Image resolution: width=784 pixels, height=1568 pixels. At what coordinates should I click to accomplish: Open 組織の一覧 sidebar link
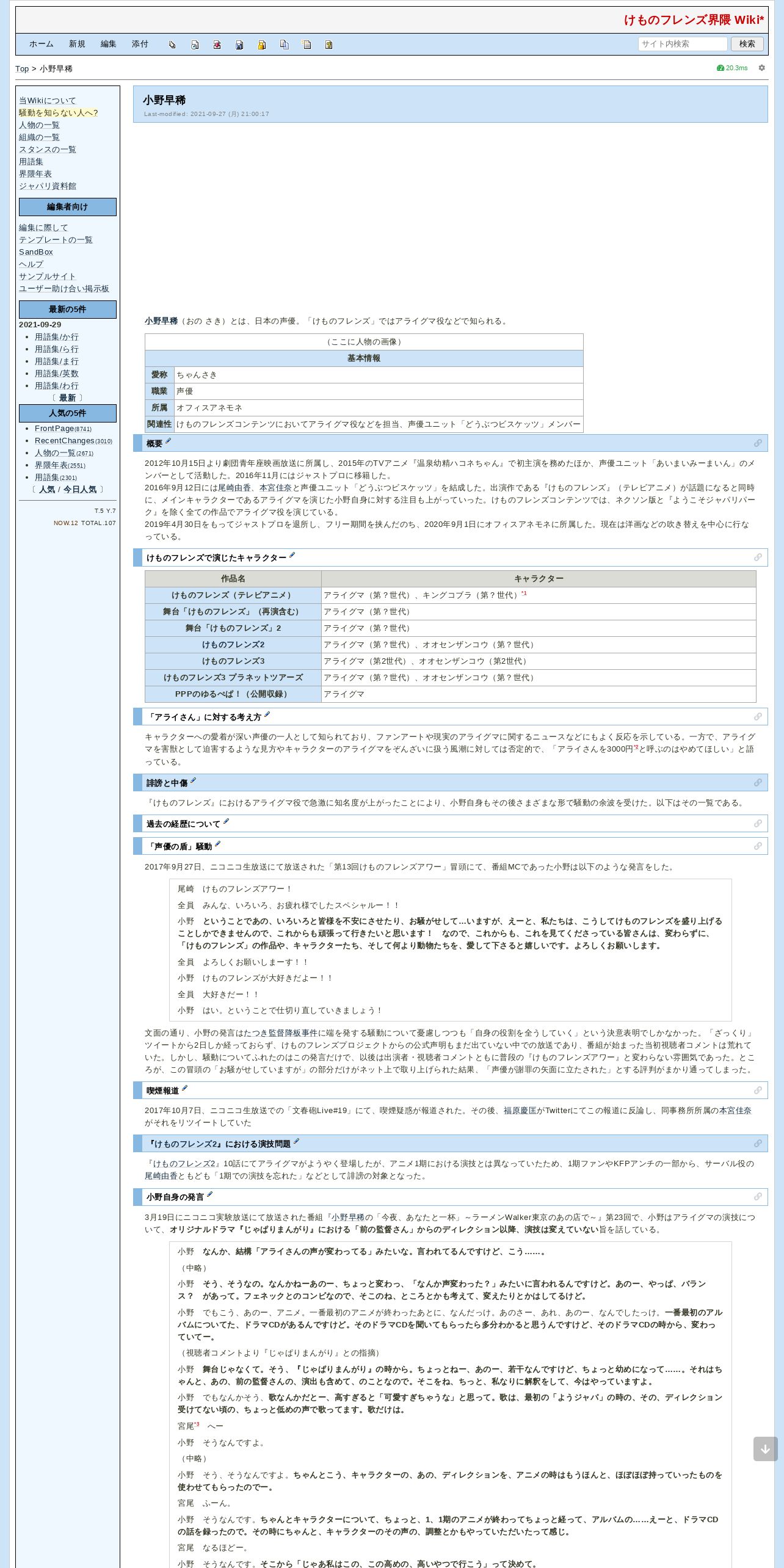pos(39,137)
